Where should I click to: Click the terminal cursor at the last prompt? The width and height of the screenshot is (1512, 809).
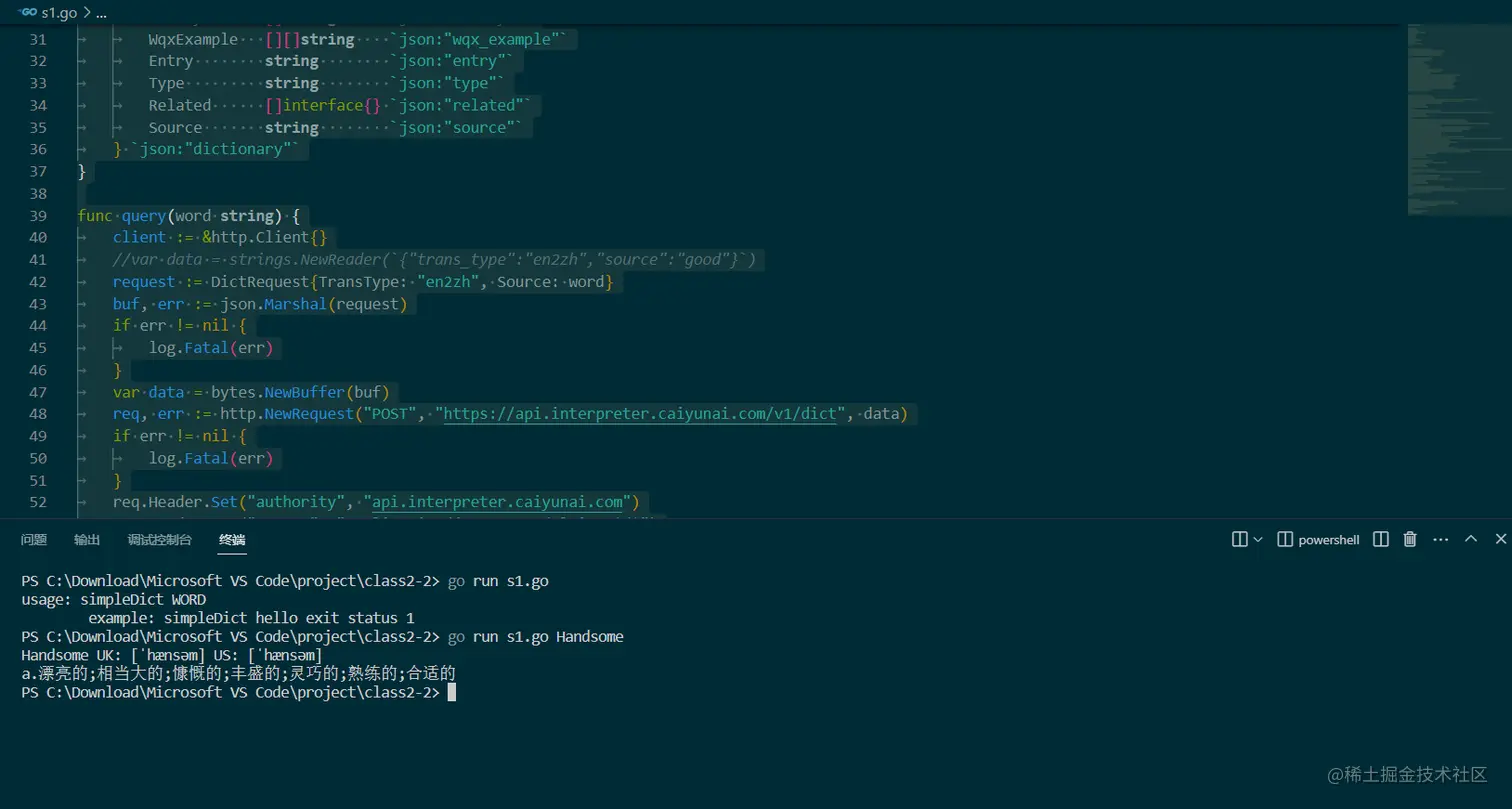(452, 692)
